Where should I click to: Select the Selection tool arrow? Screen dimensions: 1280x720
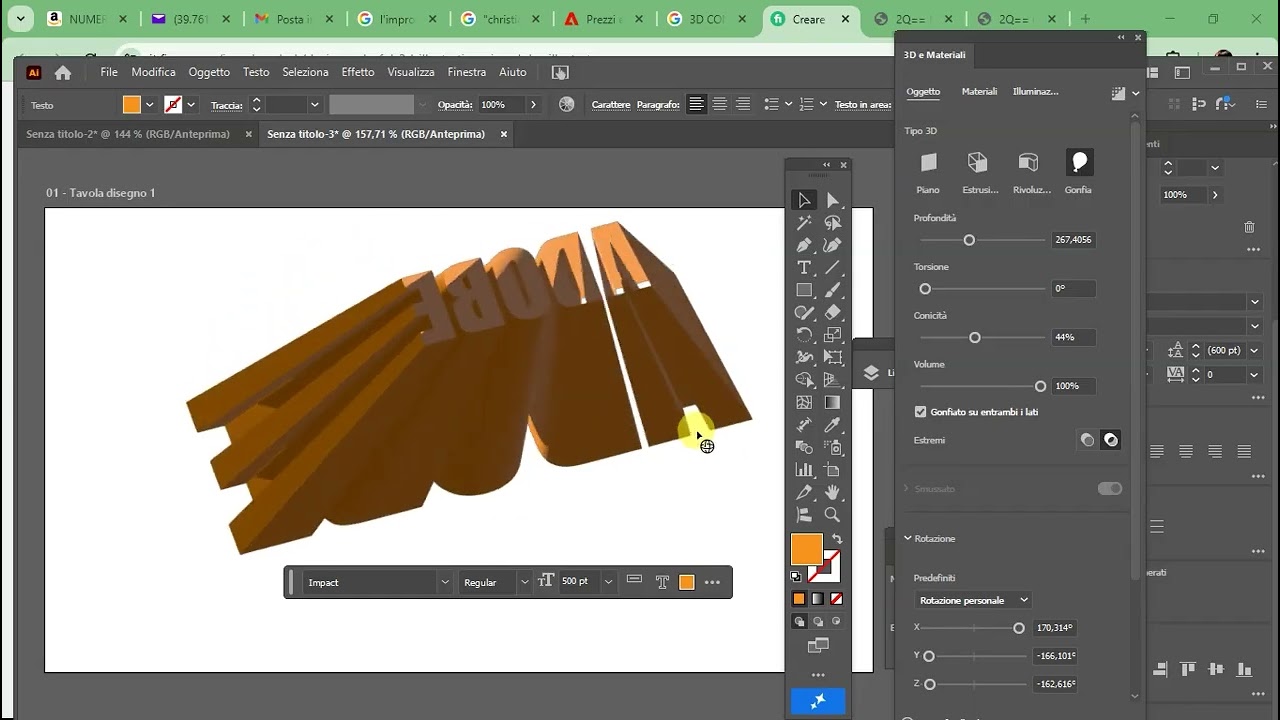(x=804, y=200)
